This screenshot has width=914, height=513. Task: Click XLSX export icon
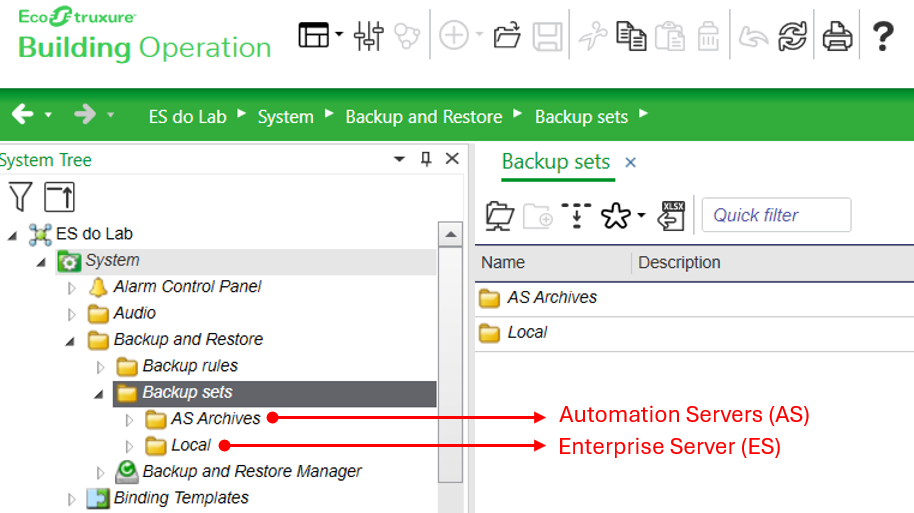pyautogui.click(x=671, y=216)
